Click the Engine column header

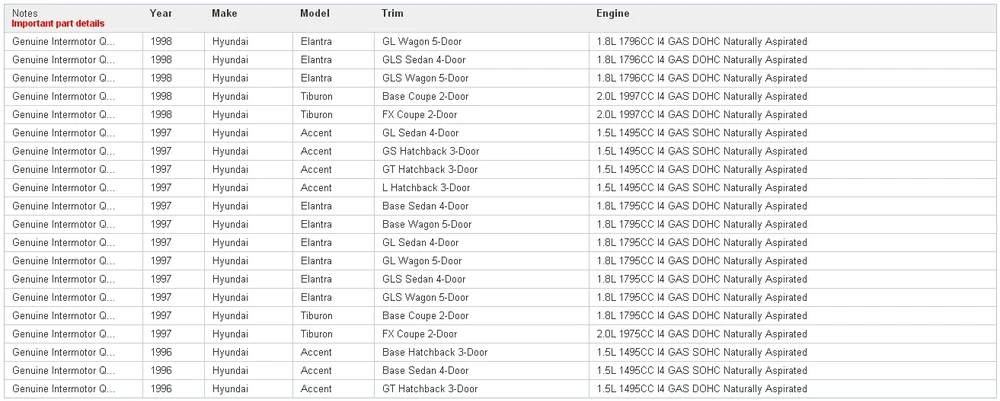click(x=613, y=13)
